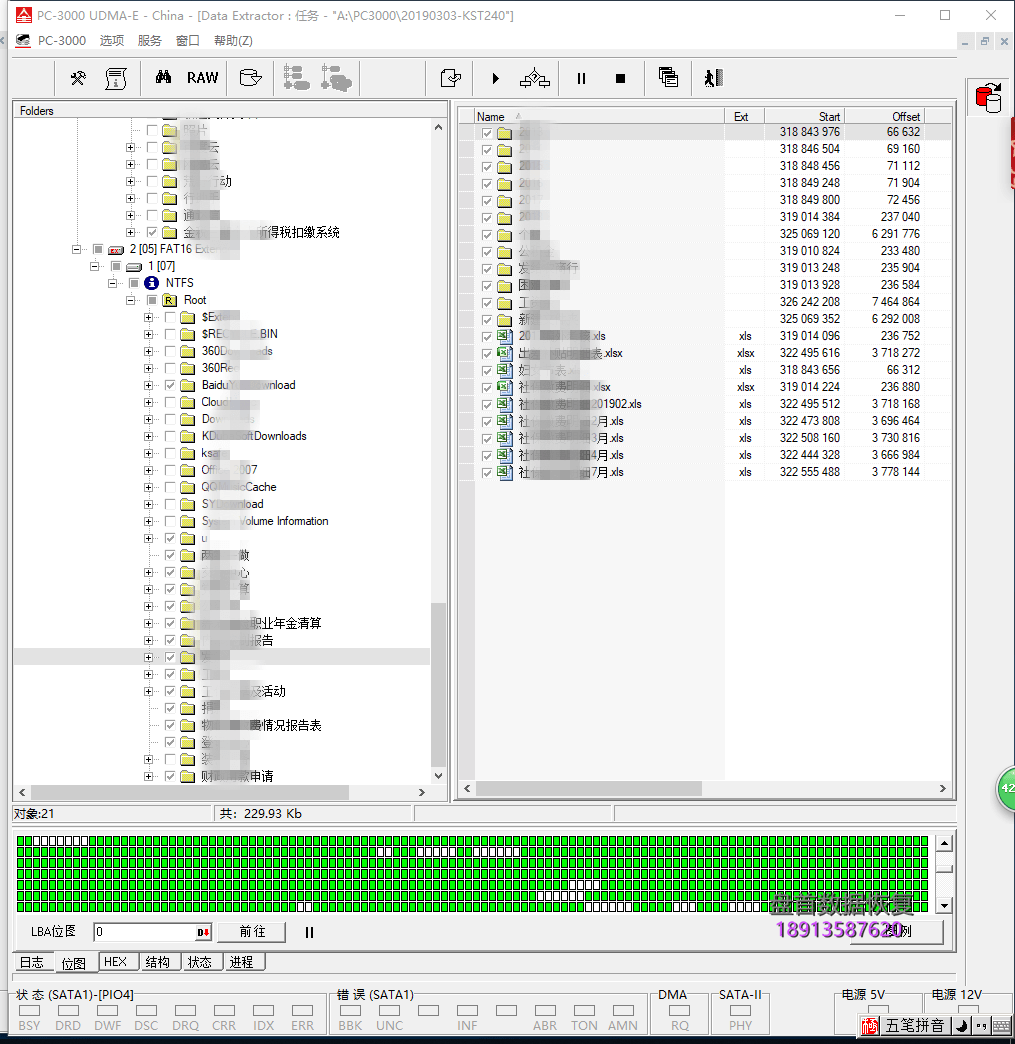Toggle checkbox for the Baidu download folder
This screenshot has height=1044, width=1015.
pos(170,385)
